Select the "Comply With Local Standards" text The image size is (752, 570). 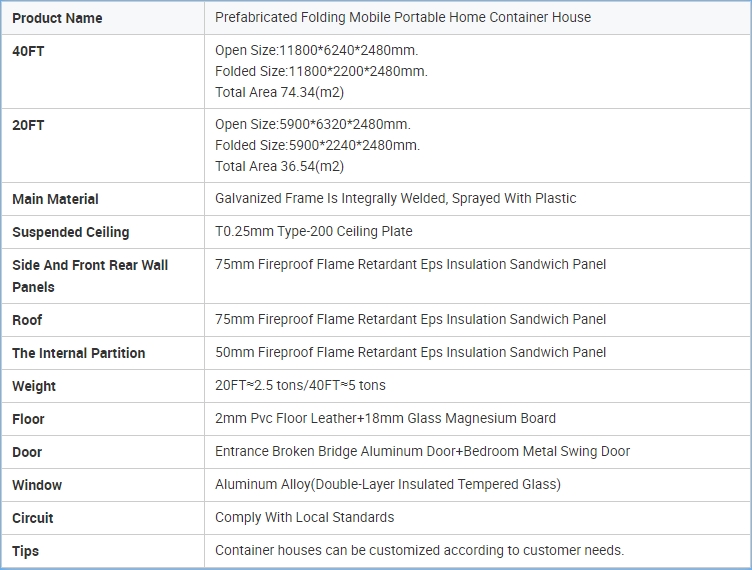[304, 517]
